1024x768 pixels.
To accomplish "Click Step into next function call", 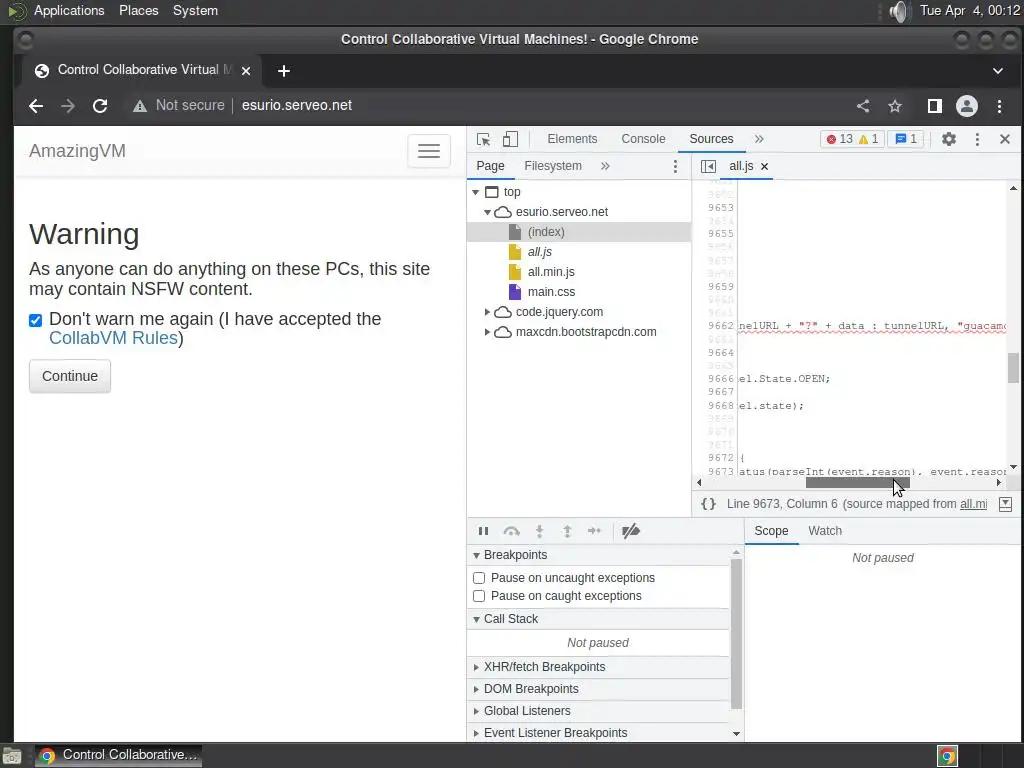I will tap(539, 531).
